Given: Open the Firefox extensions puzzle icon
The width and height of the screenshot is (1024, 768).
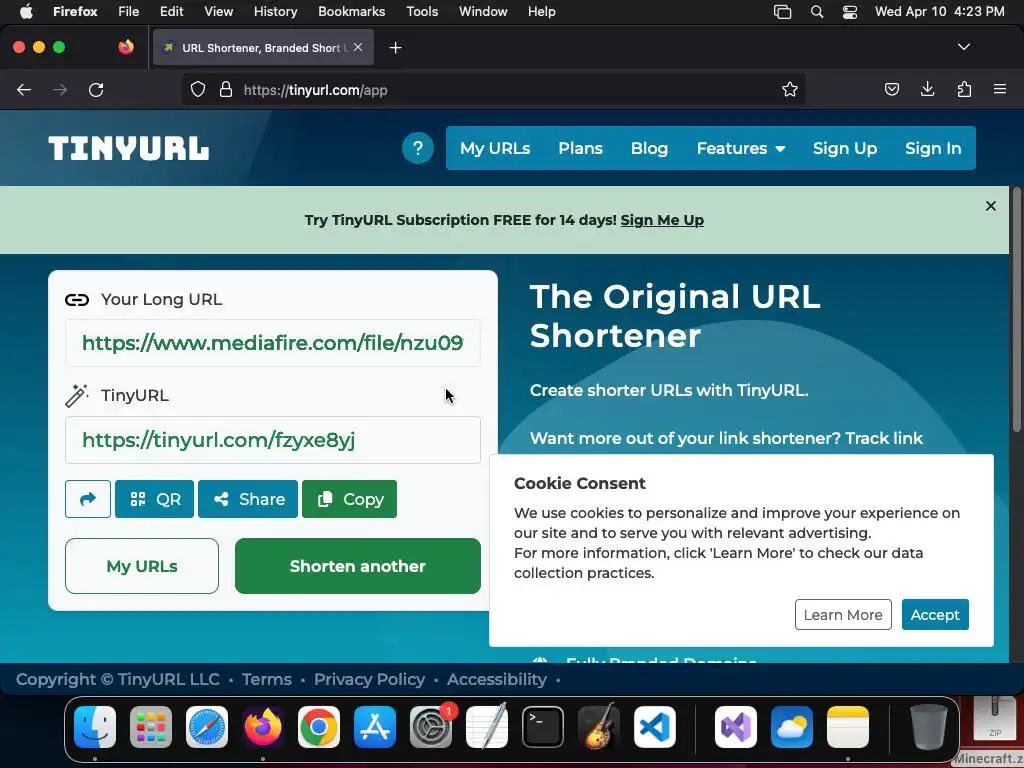Looking at the screenshot, I should click(964, 90).
